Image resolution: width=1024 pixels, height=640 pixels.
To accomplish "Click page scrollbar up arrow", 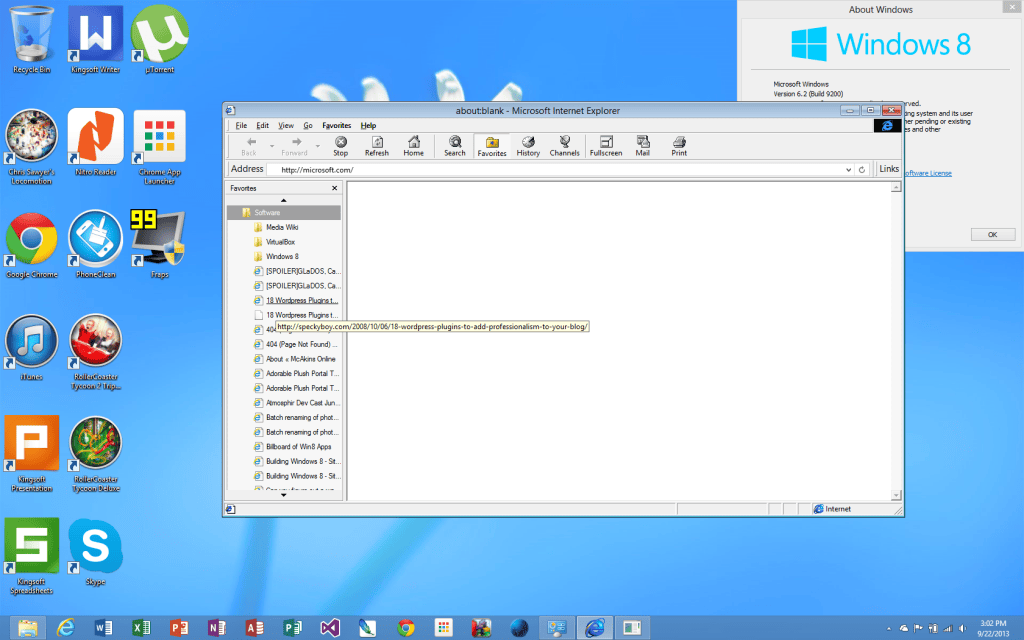I will [896, 187].
